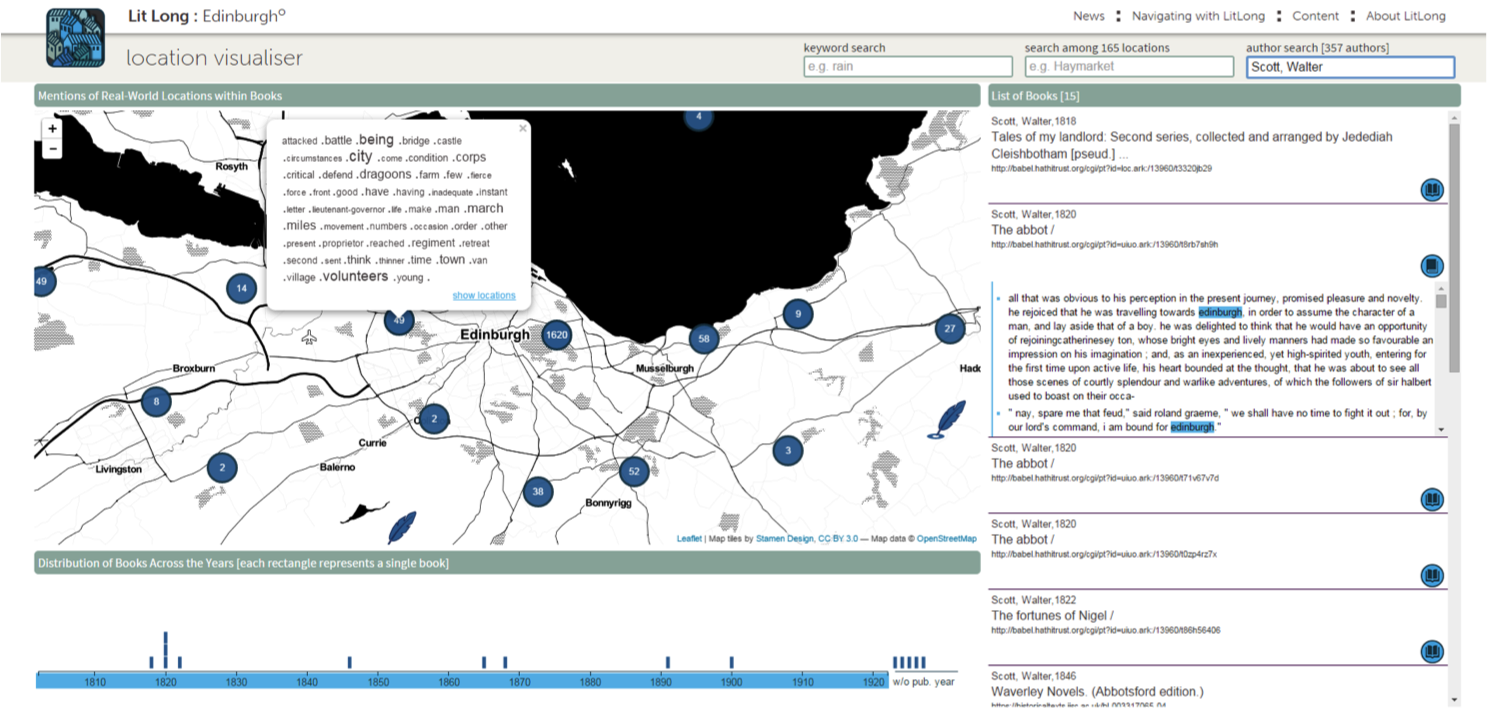
Task: Click the 2 cluster marker near Currie
Action: pos(434,419)
